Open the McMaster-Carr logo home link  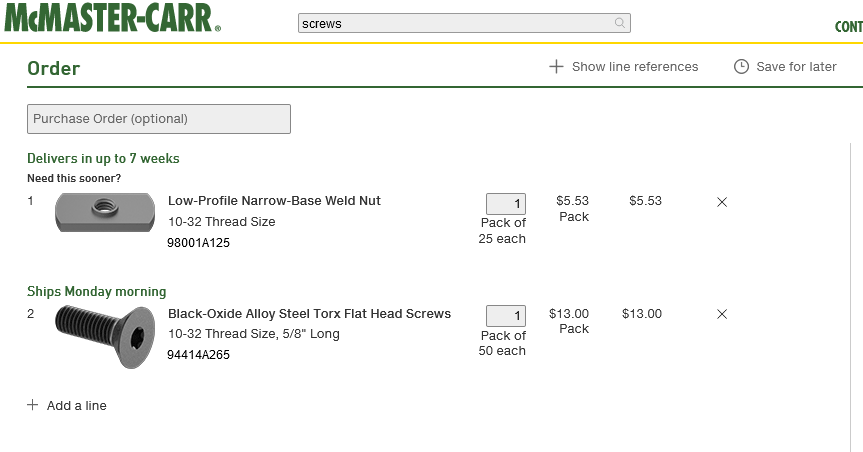(x=113, y=18)
